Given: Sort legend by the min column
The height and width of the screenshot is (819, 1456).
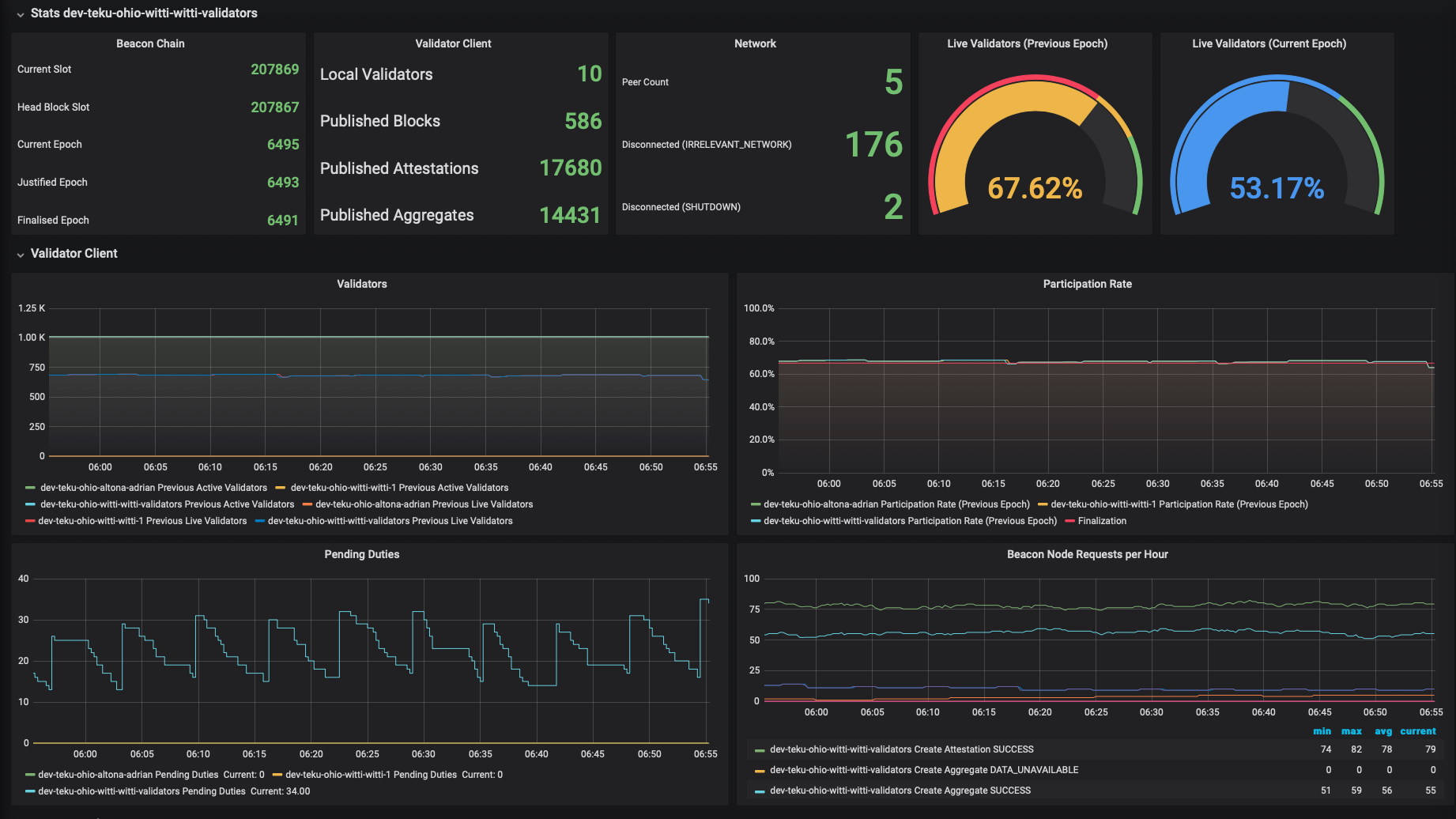Looking at the screenshot, I should point(1322,731).
